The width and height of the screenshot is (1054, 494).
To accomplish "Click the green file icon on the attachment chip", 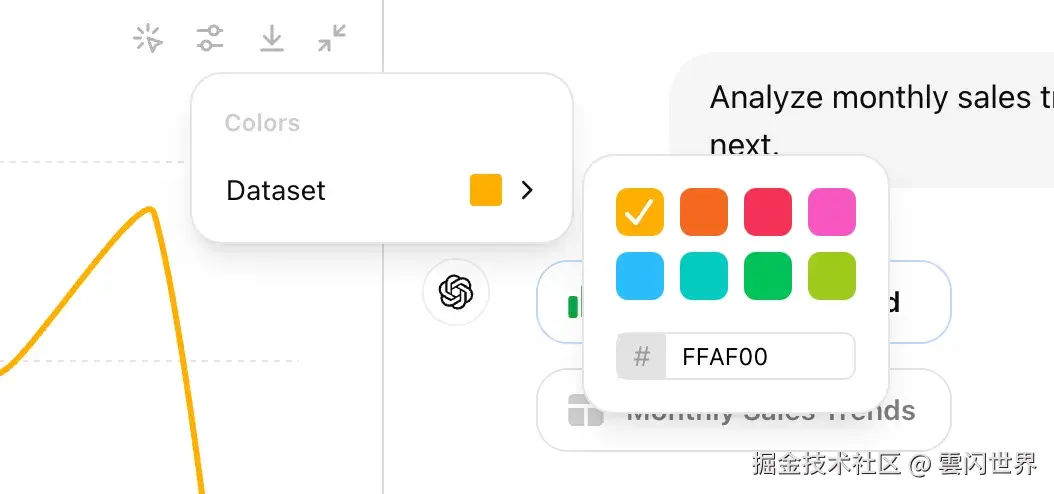I will 574,305.
